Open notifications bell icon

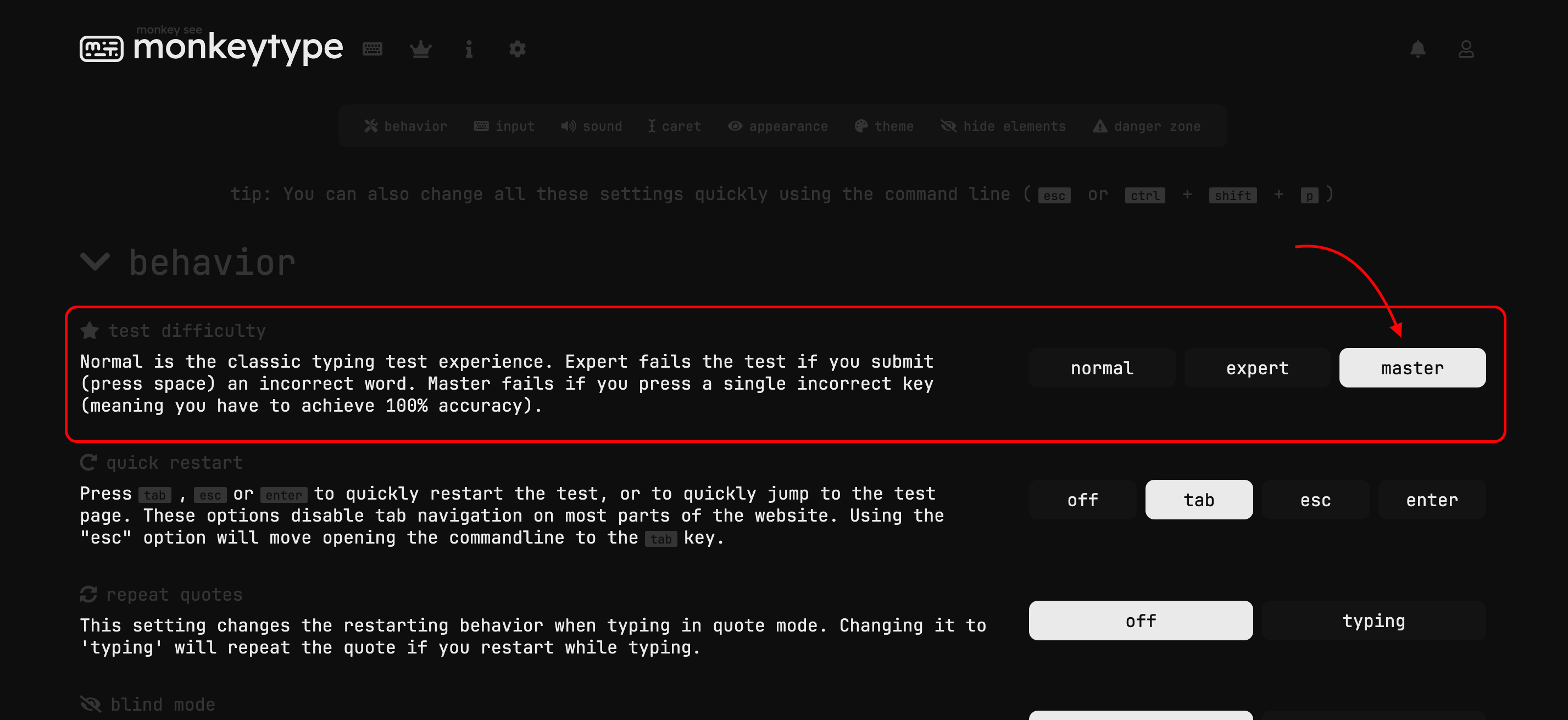pyautogui.click(x=1417, y=49)
